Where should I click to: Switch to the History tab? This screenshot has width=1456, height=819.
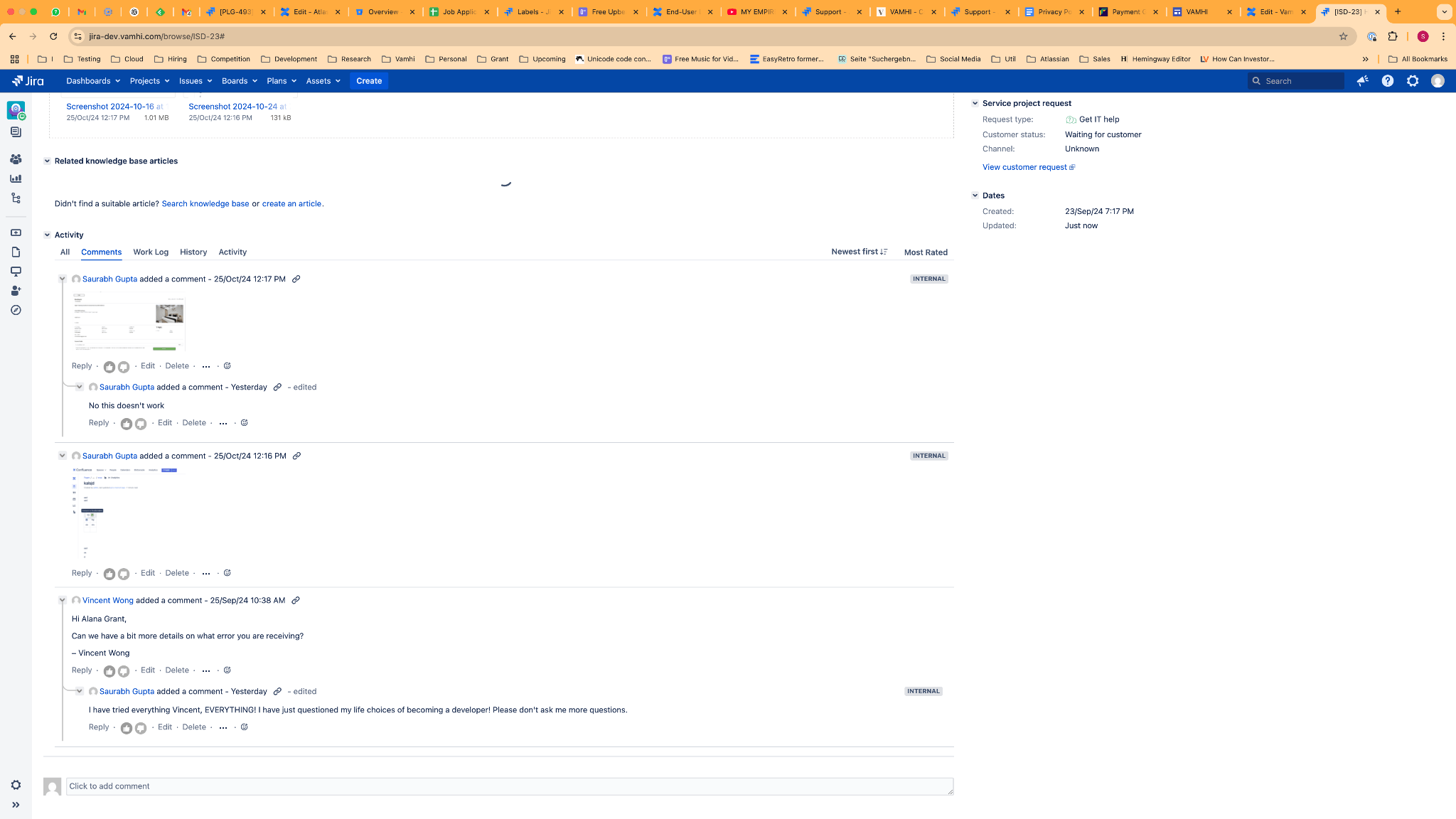tap(193, 252)
